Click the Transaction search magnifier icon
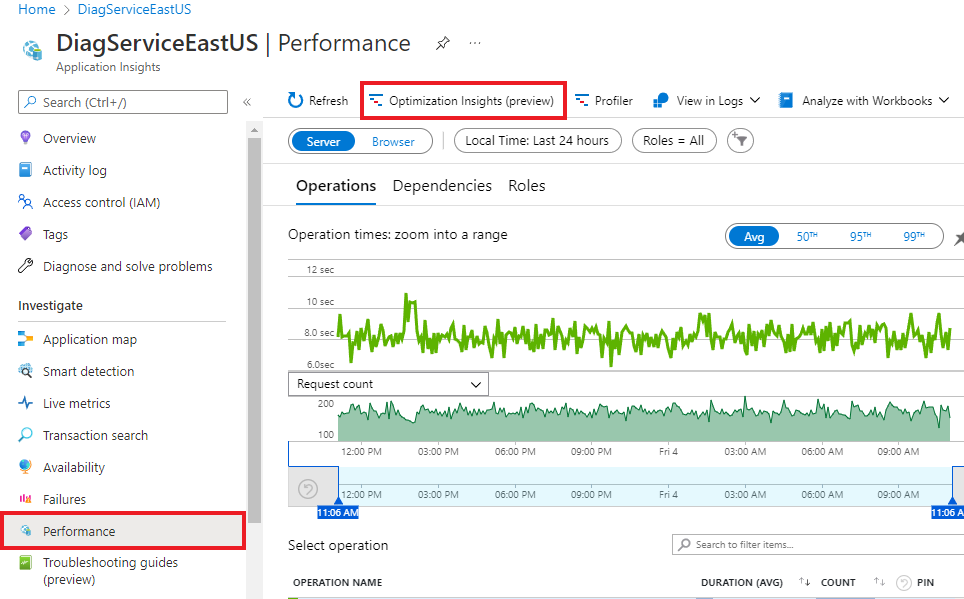The width and height of the screenshot is (964, 599). click(x=25, y=435)
